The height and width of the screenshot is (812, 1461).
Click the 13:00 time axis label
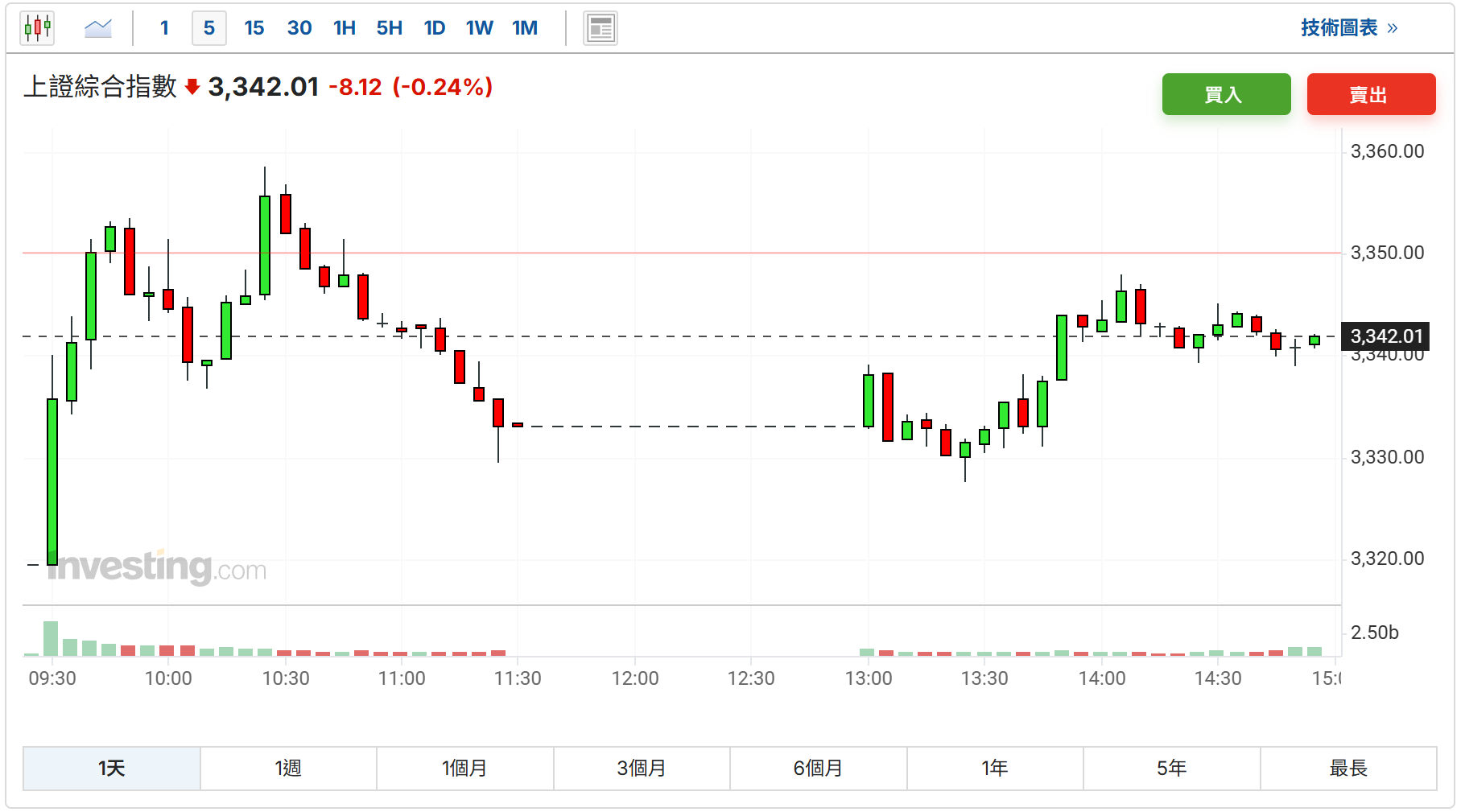869,678
